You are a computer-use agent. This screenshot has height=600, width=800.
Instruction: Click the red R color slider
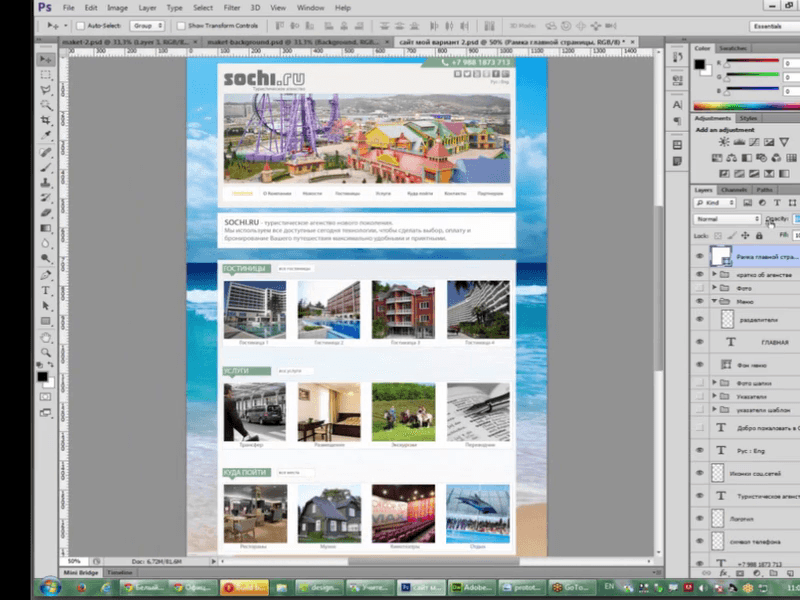tap(752, 63)
